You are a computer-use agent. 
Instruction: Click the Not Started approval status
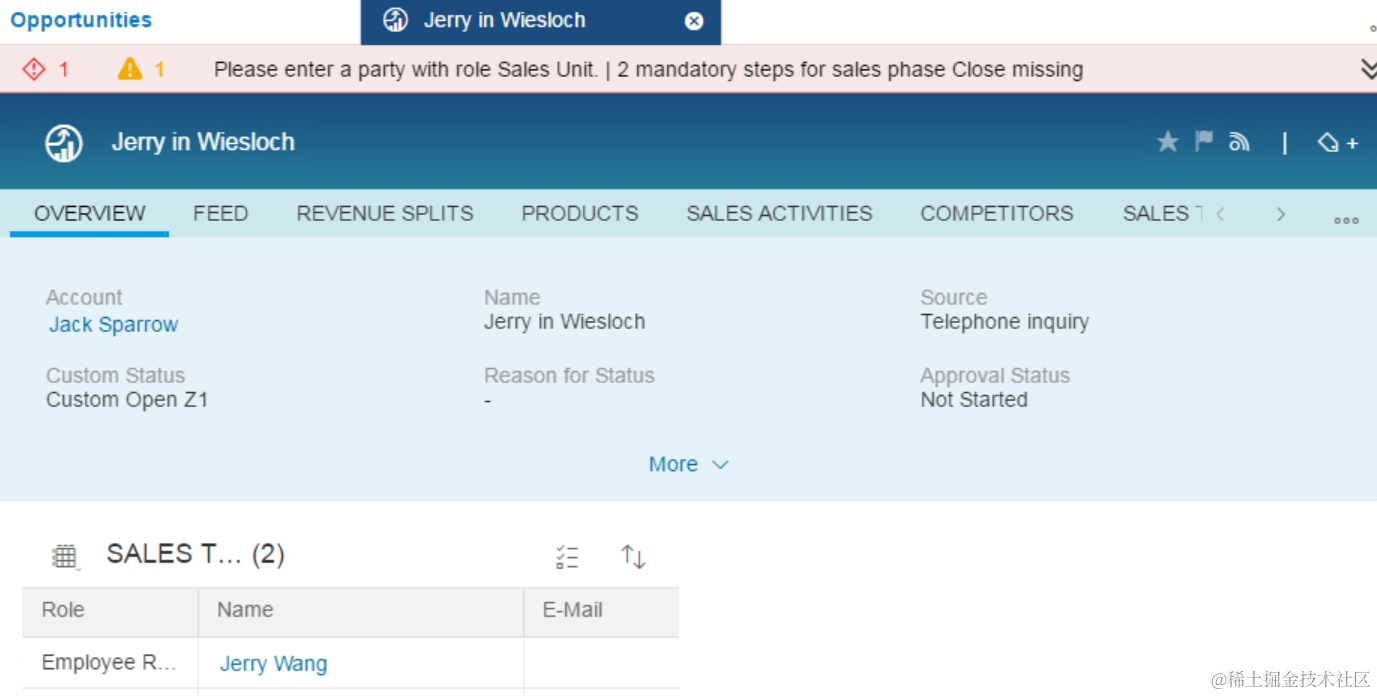974,400
